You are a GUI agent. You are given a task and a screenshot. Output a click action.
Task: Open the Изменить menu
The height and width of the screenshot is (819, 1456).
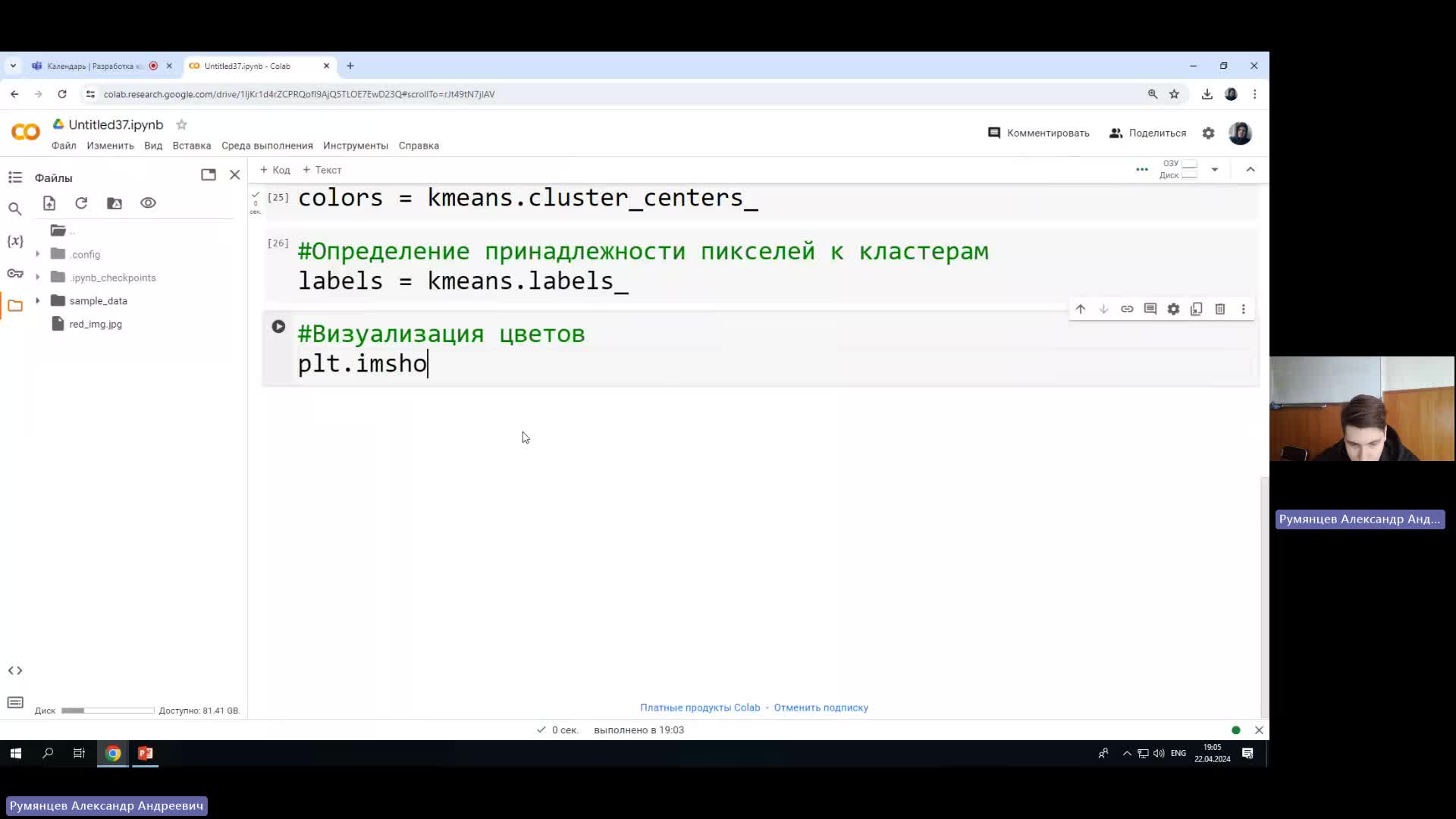[x=110, y=146]
